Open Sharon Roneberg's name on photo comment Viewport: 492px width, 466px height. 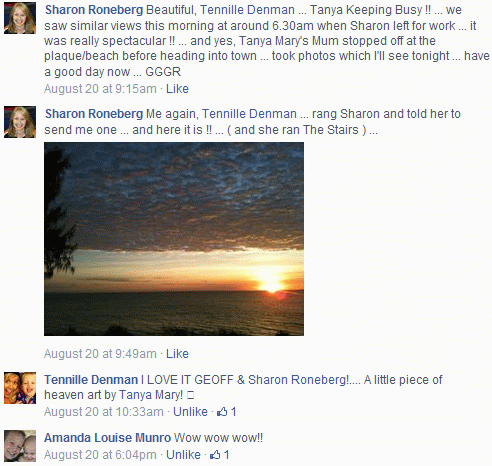tap(94, 114)
